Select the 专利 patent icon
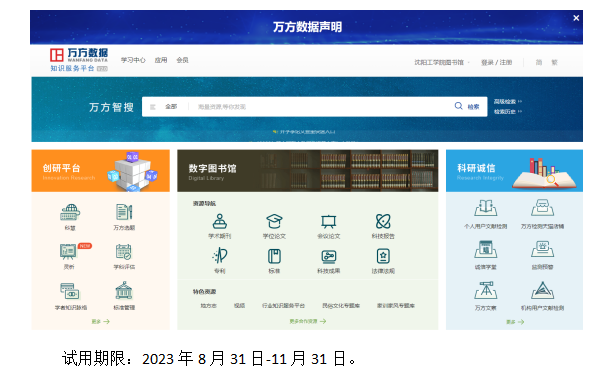This screenshot has width=612, height=374. coord(220,256)
